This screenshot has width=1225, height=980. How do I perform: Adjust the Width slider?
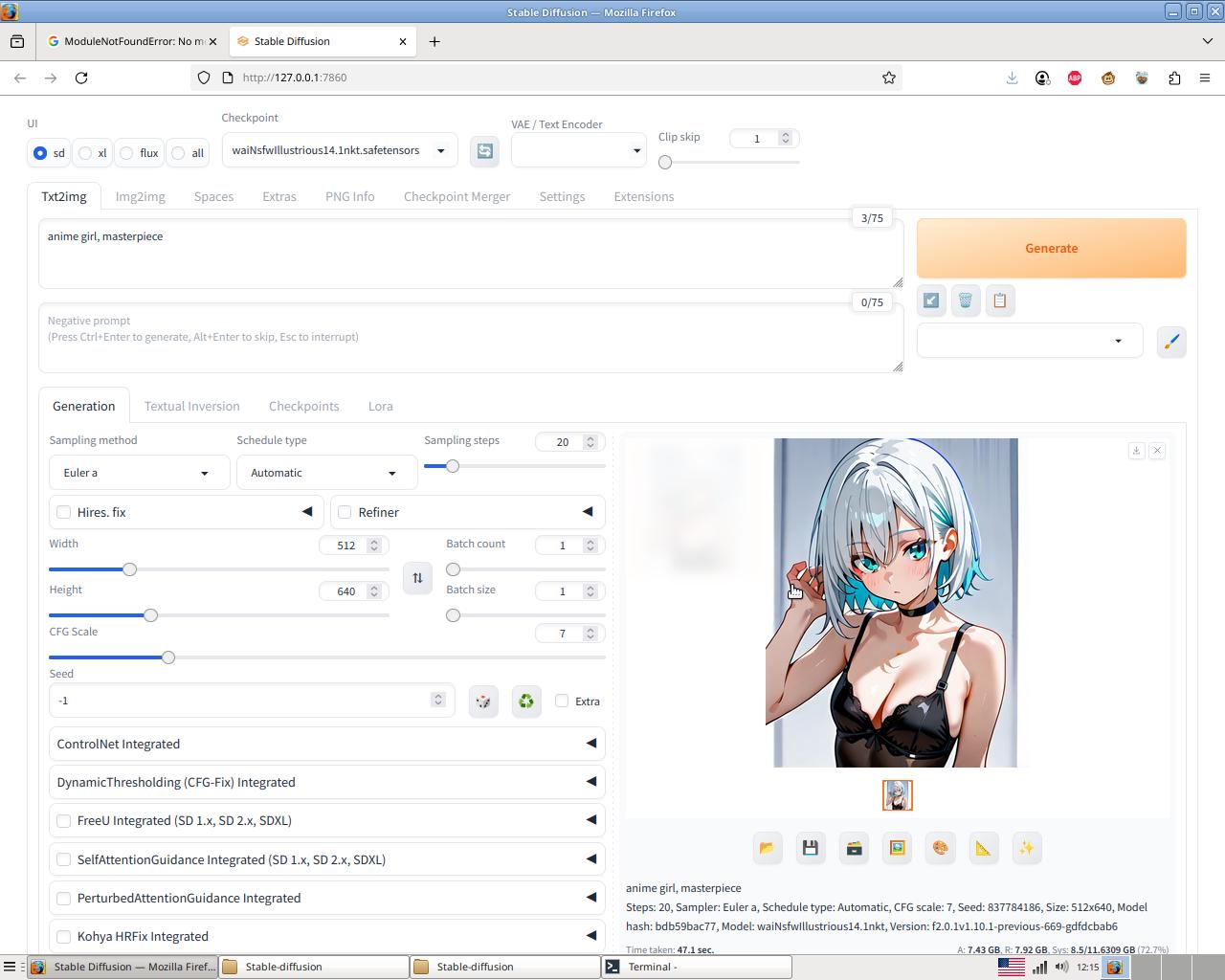(x=219, y=569)
